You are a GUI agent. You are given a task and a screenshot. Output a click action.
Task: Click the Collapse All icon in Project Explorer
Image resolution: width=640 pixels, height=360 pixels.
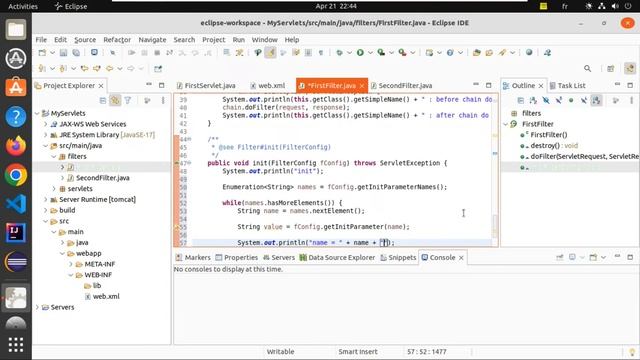103,100
